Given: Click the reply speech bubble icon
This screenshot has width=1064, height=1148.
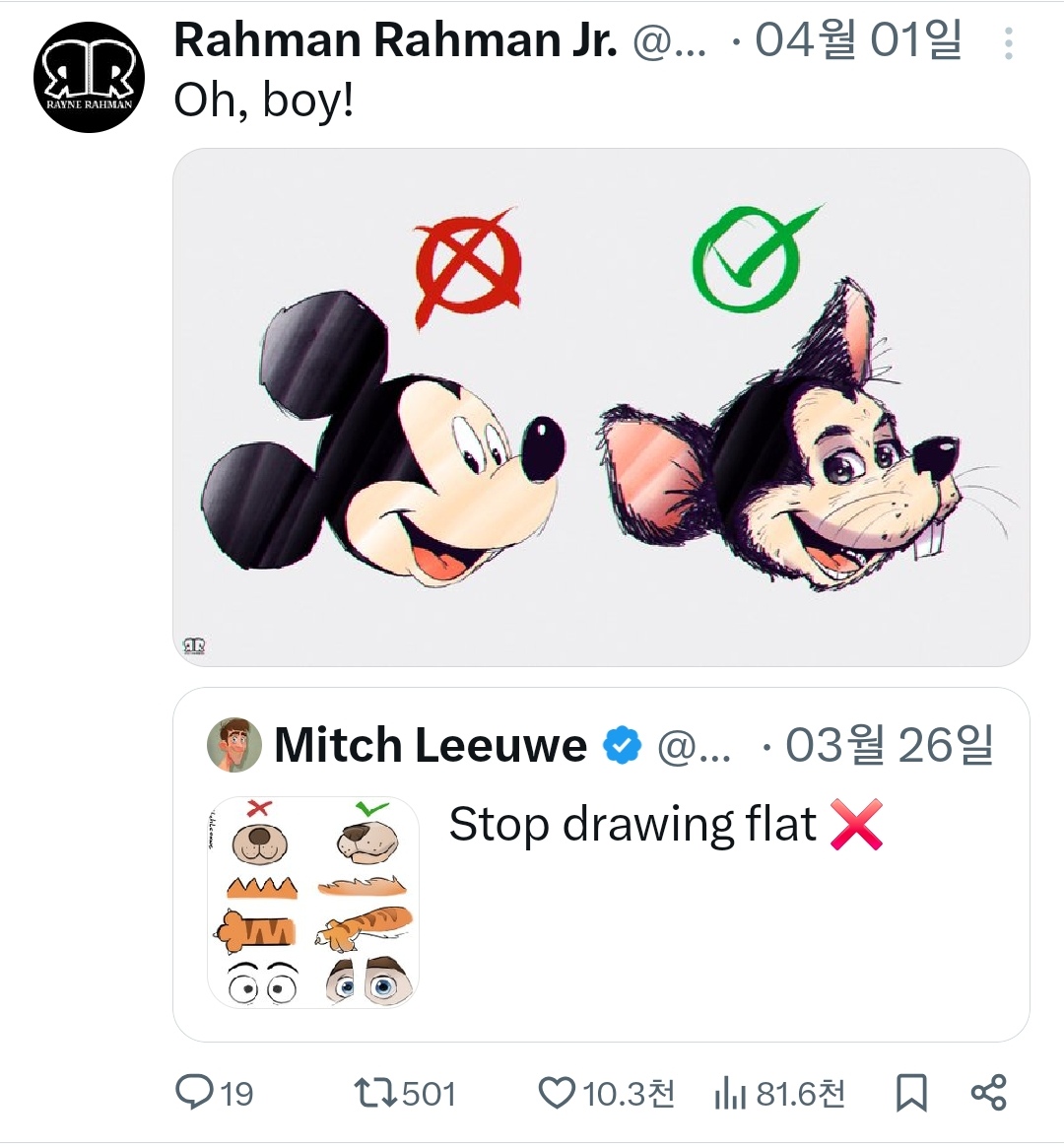Looking at the screenshot, I should [x=194, y=1092].
